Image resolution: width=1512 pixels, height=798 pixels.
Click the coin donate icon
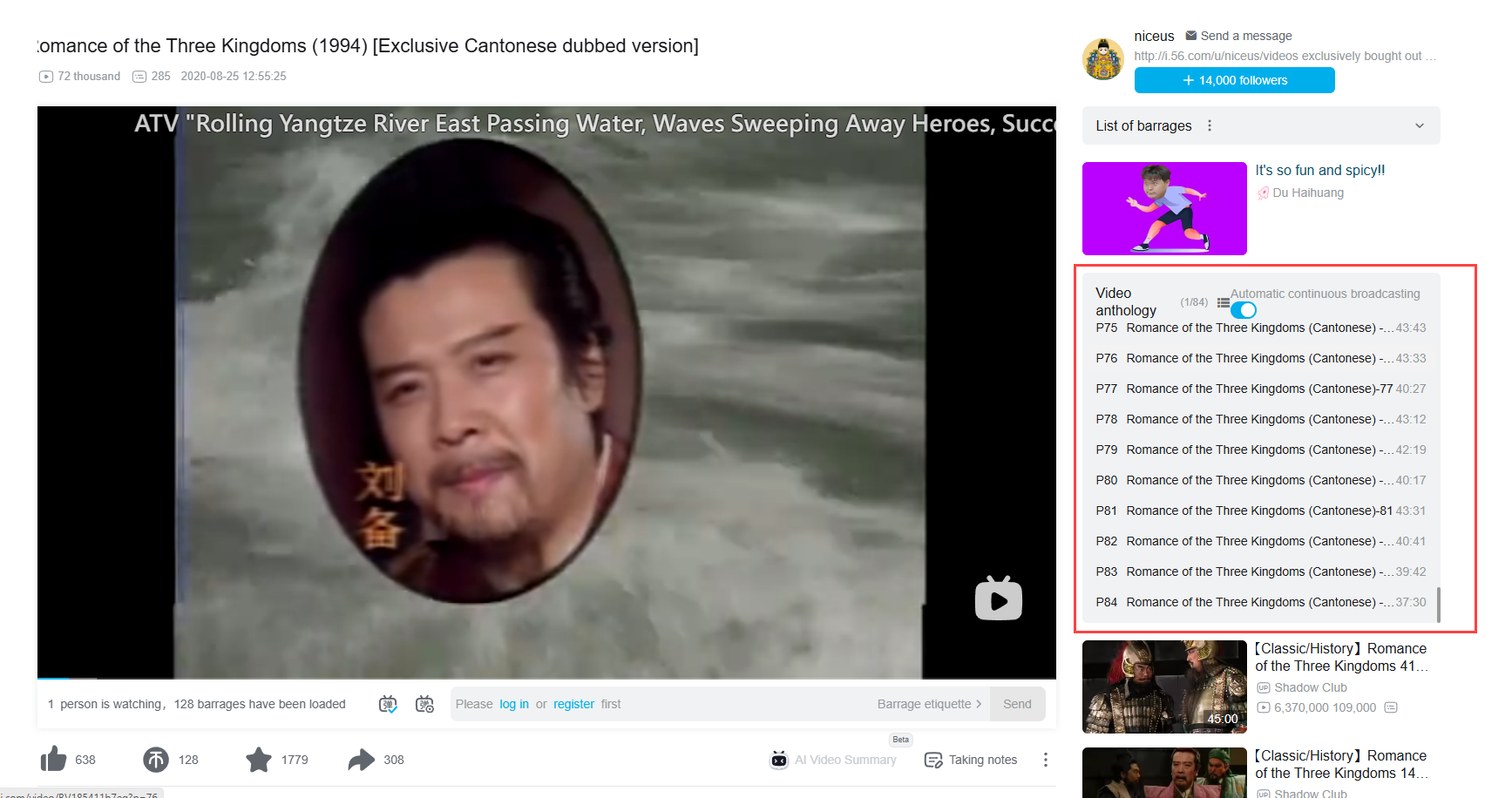(x=156, y=760)
